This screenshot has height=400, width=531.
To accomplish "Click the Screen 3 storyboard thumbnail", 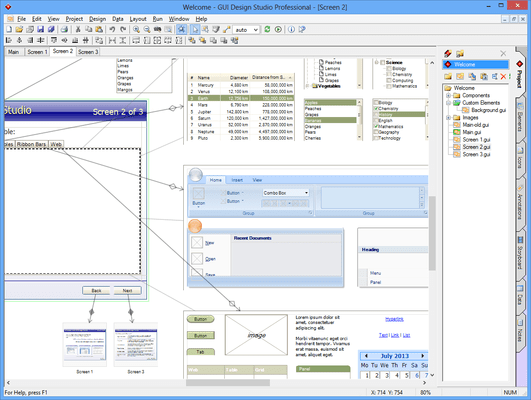I will (x=135, y=344).
